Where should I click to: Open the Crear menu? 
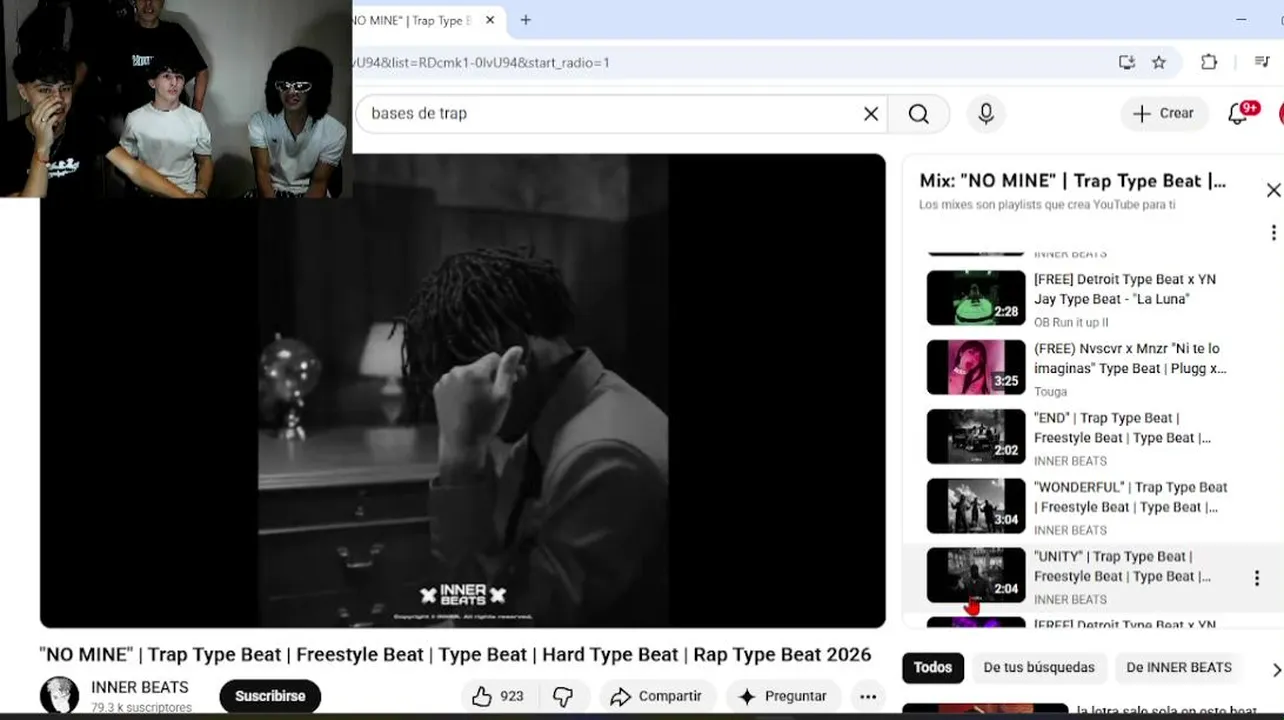(x=1164, y=114)
